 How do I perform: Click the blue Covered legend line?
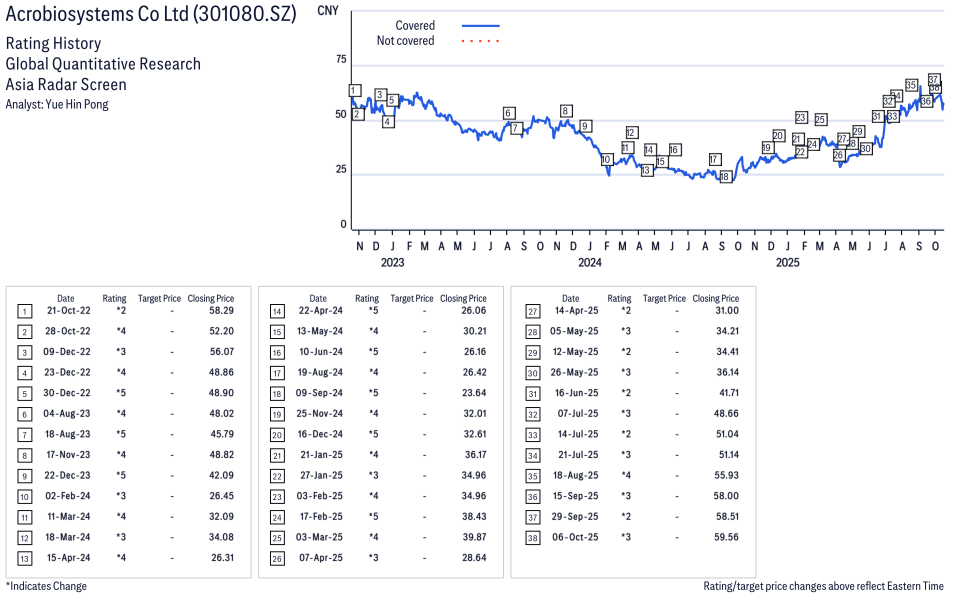pos(480,26)
